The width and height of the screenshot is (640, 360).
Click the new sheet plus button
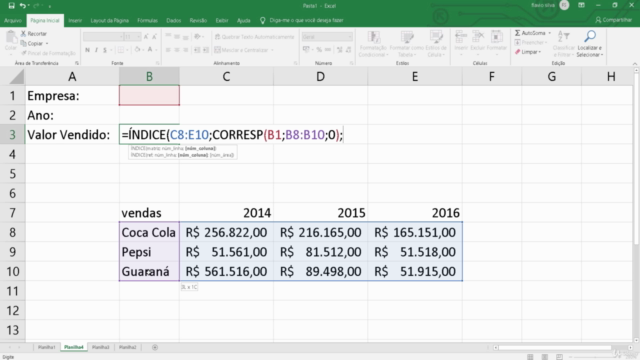click(155, 347)
